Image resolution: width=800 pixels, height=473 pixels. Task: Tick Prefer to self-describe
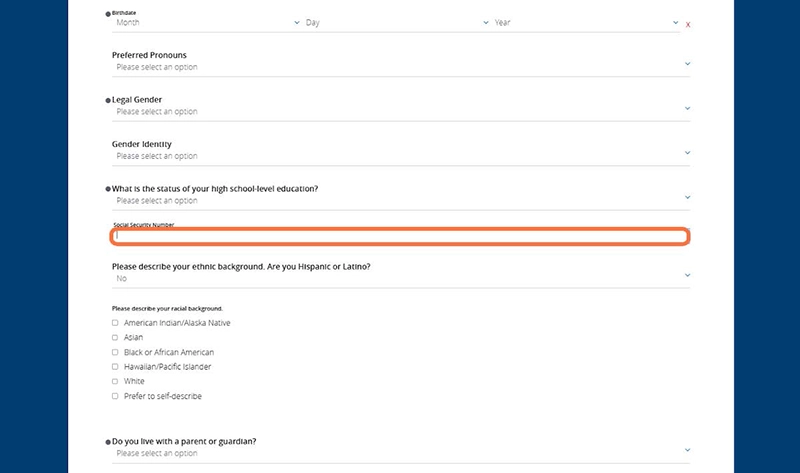(x=115, y=396)
